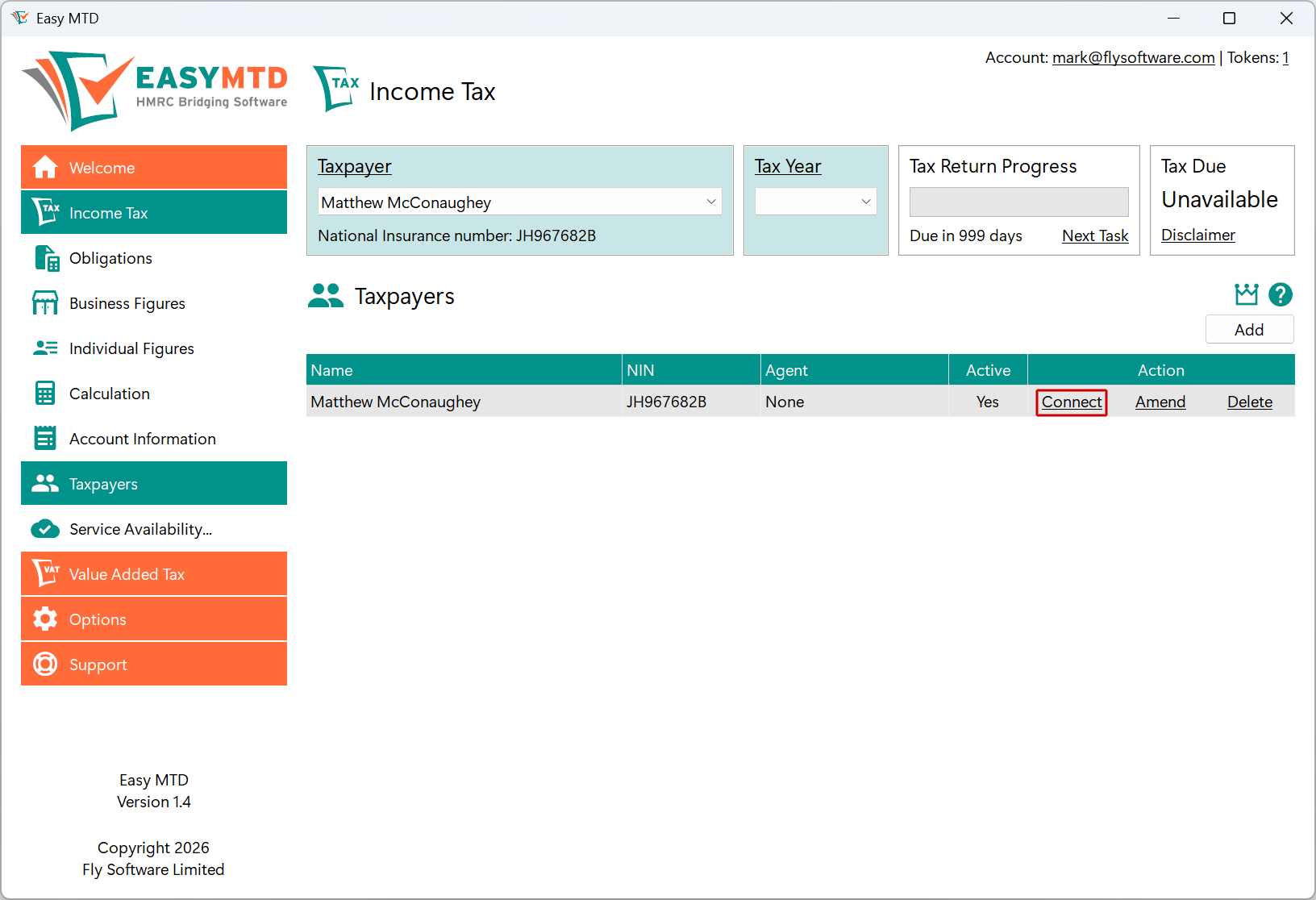Image resolution: width=1316 pixels, height=900 pixels.
Task: Follow the Next Task link
Action: tap(1095, 235)
